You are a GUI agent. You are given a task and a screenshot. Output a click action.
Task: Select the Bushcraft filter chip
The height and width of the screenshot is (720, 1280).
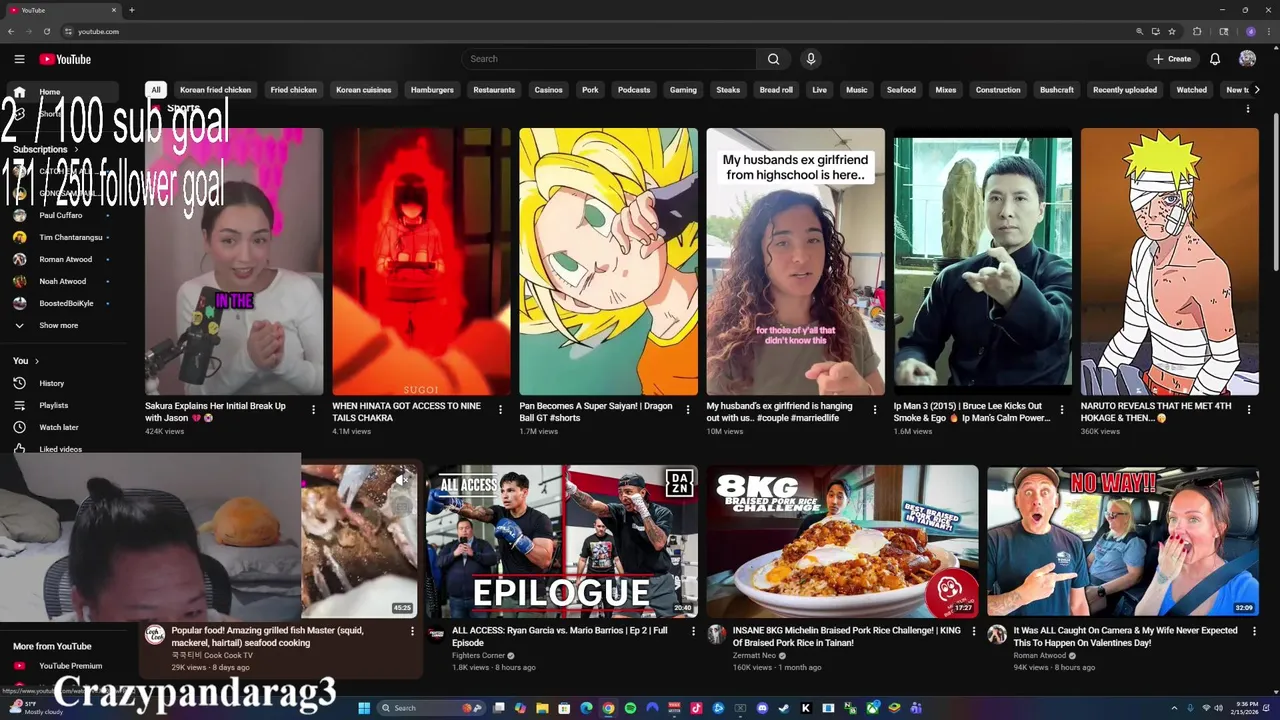point(1056,90)
